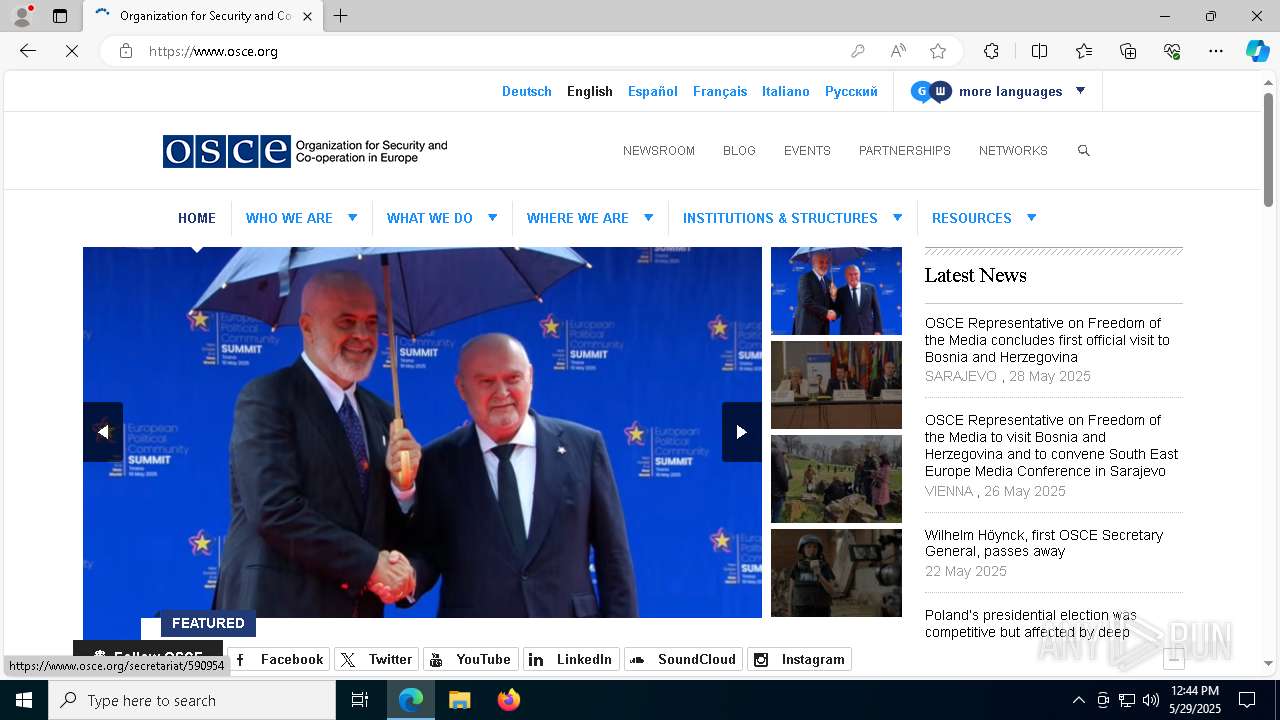Toggle the read aloud icon

click(898, 51)
